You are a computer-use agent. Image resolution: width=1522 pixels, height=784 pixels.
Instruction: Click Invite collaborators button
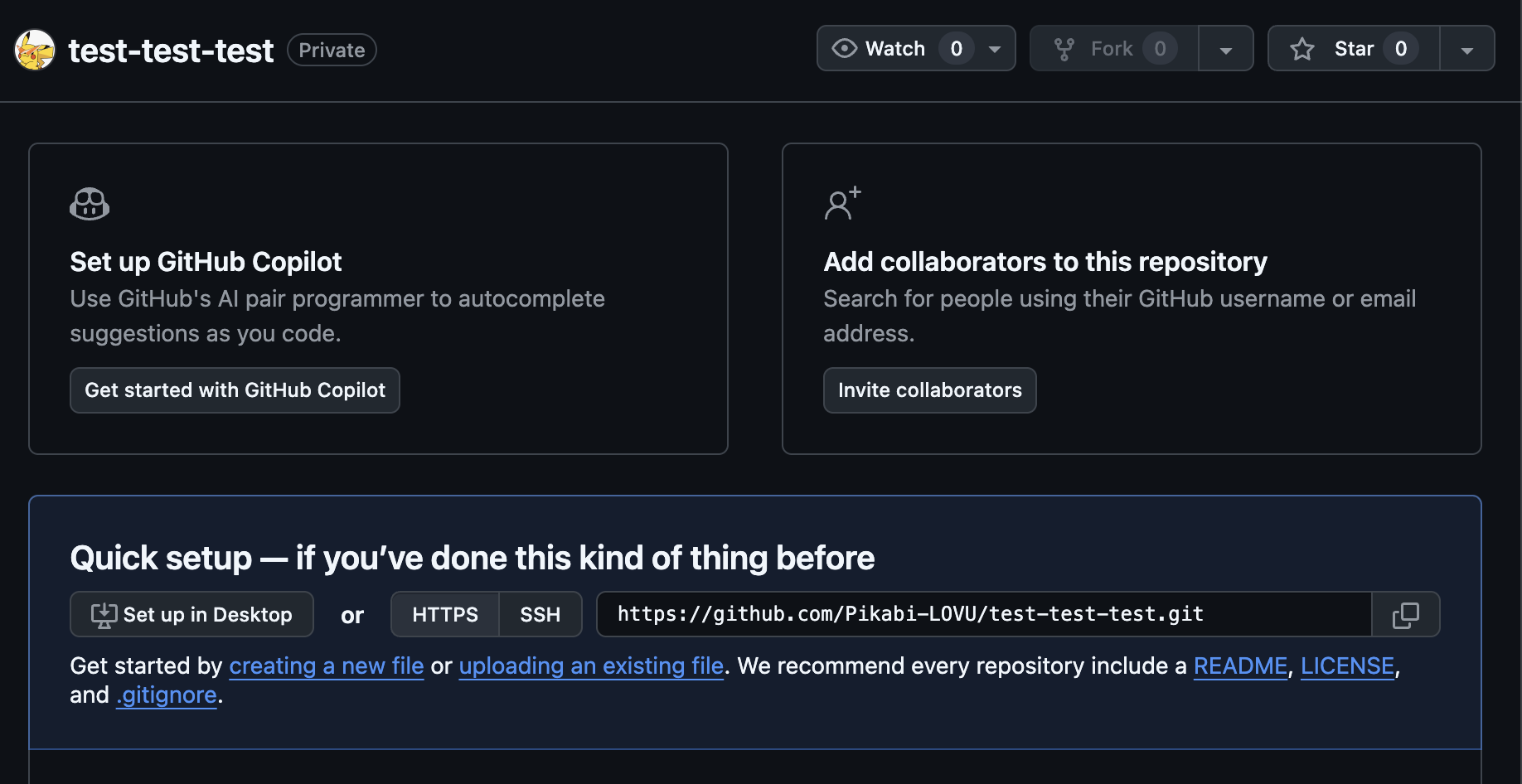pos(929,390)
